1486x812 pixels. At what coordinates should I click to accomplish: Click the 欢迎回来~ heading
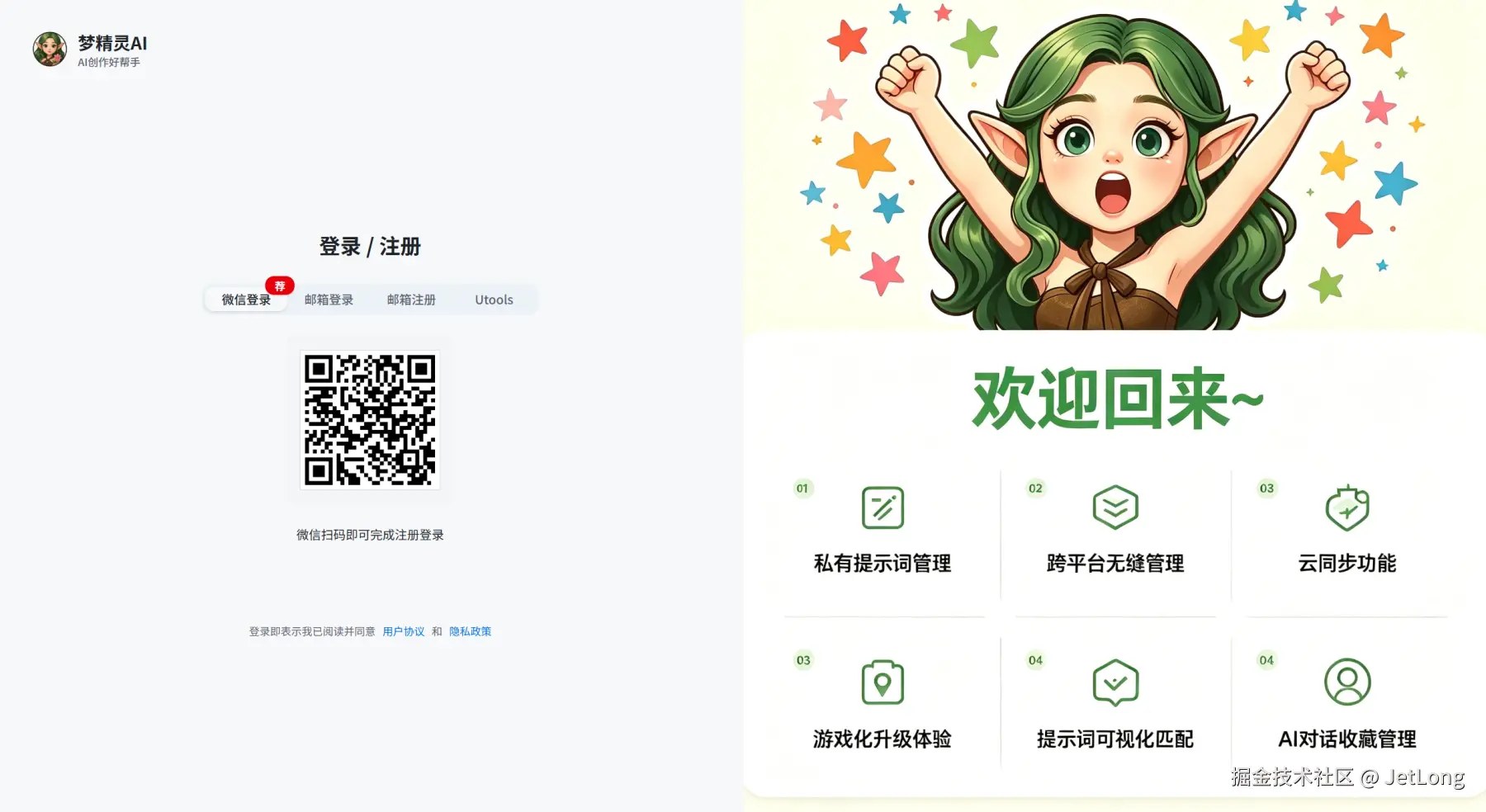tap(1118, 399)
